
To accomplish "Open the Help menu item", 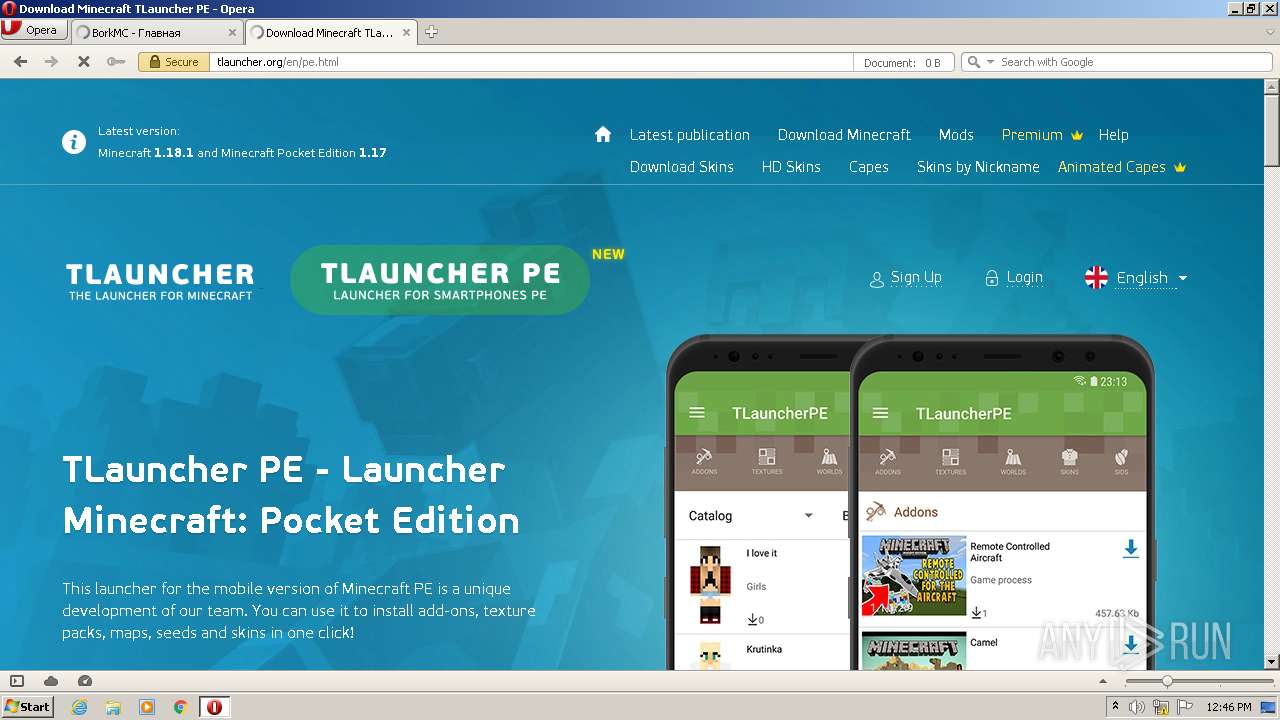I will [x=1113, y=135].
